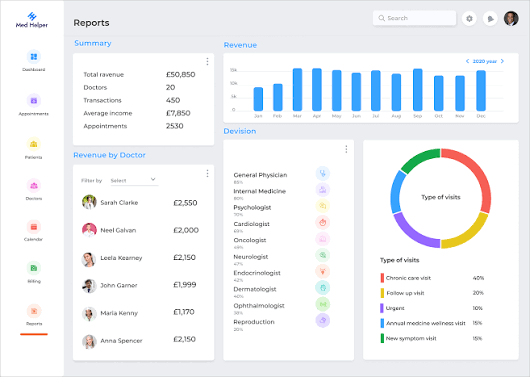Select Neel Galvan's avatar
The image size is (530, 377).
click(89, 230)
